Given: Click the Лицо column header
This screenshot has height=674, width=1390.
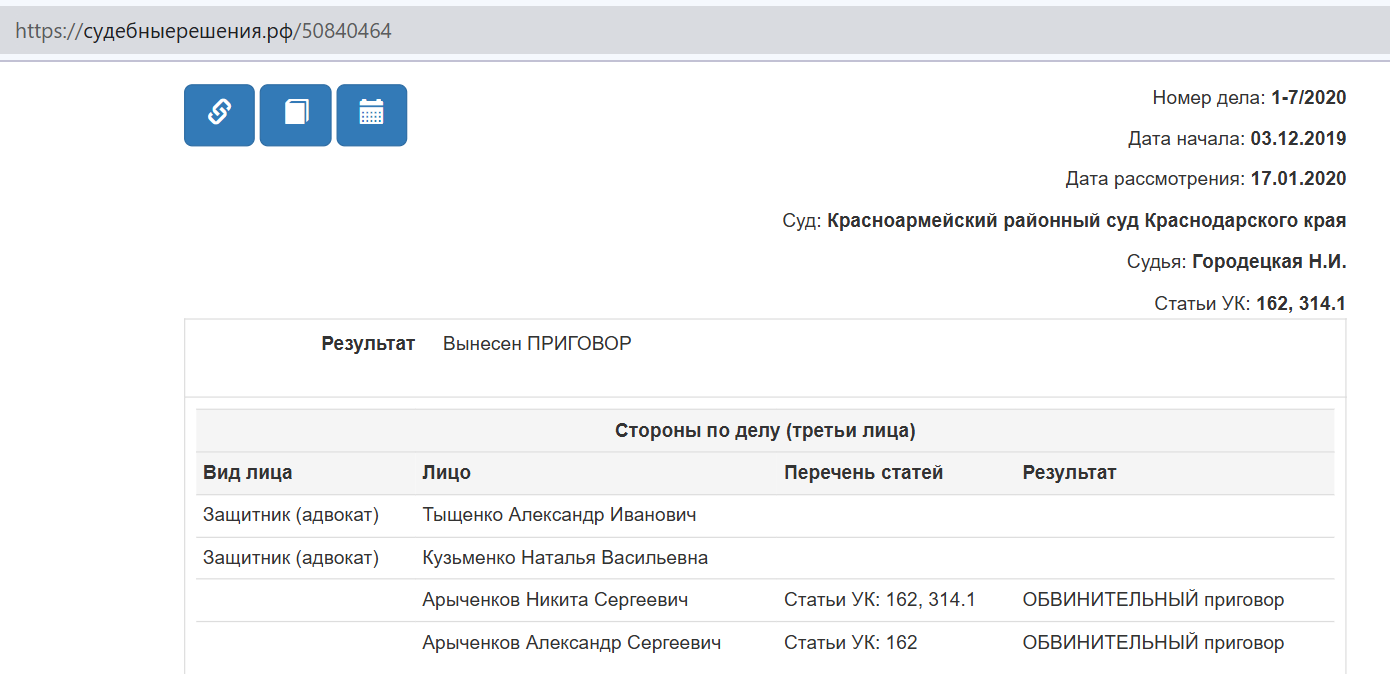Looking at the screenshot, I should tap(447, 473).
